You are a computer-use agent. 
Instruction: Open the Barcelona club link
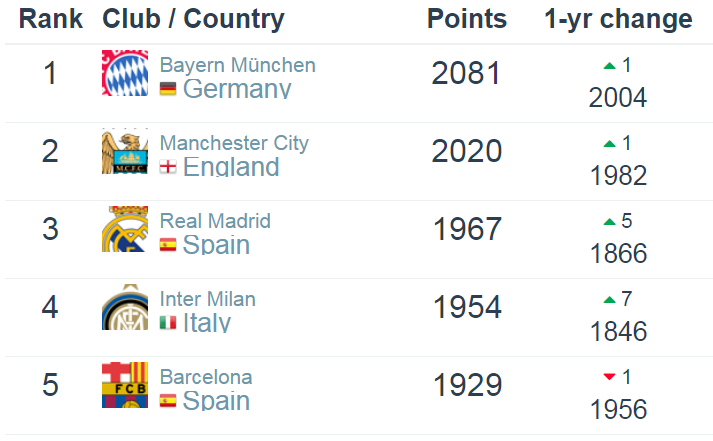click(206, 377)
